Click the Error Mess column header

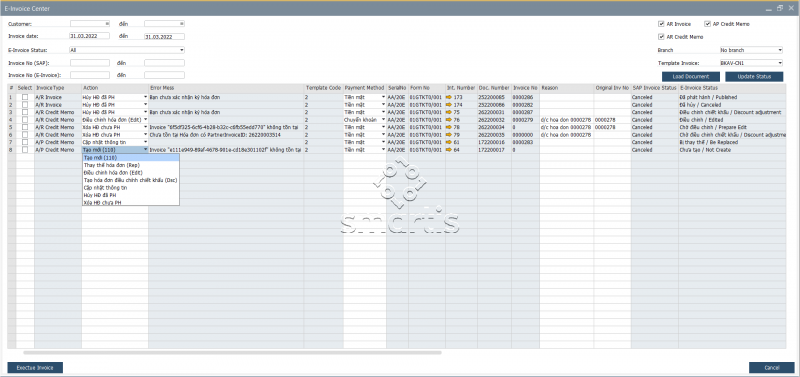pyautogui.click(x=226, y=88)
